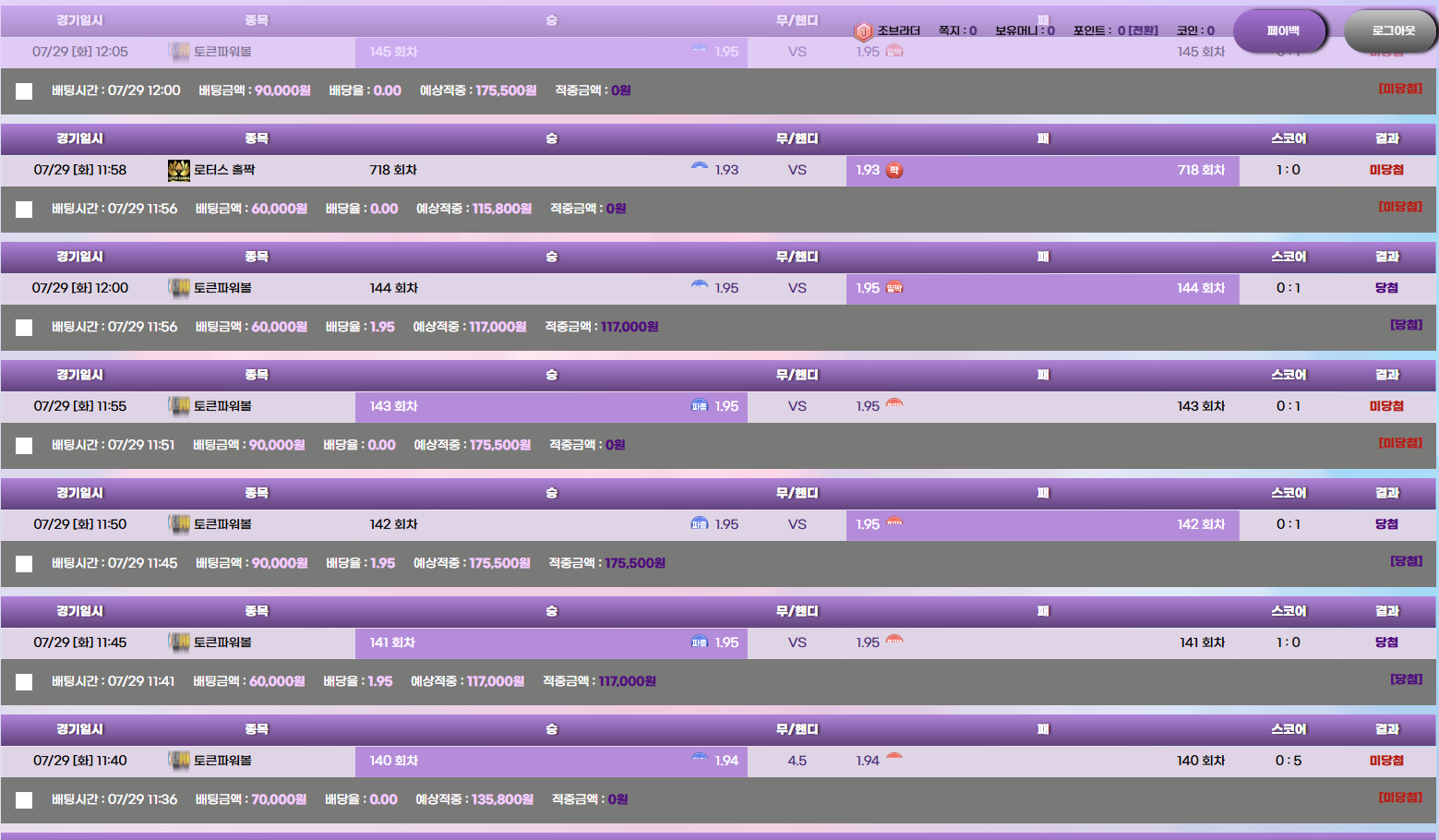Screen dimensions: 1439x840
Task: Click the blue 파홀 icon in round 143
Action: (700, 406)
